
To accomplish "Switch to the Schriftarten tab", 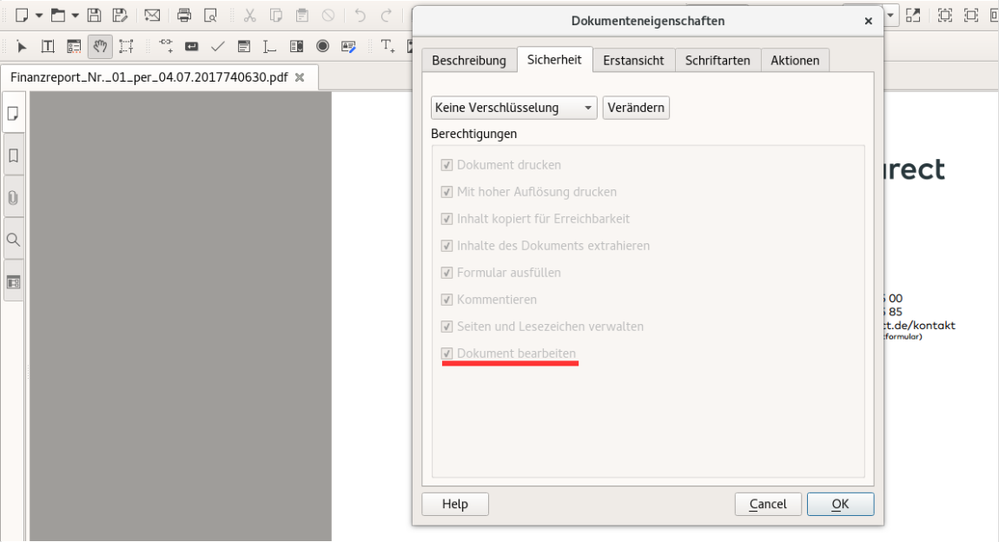I will (x=717, y=60).
